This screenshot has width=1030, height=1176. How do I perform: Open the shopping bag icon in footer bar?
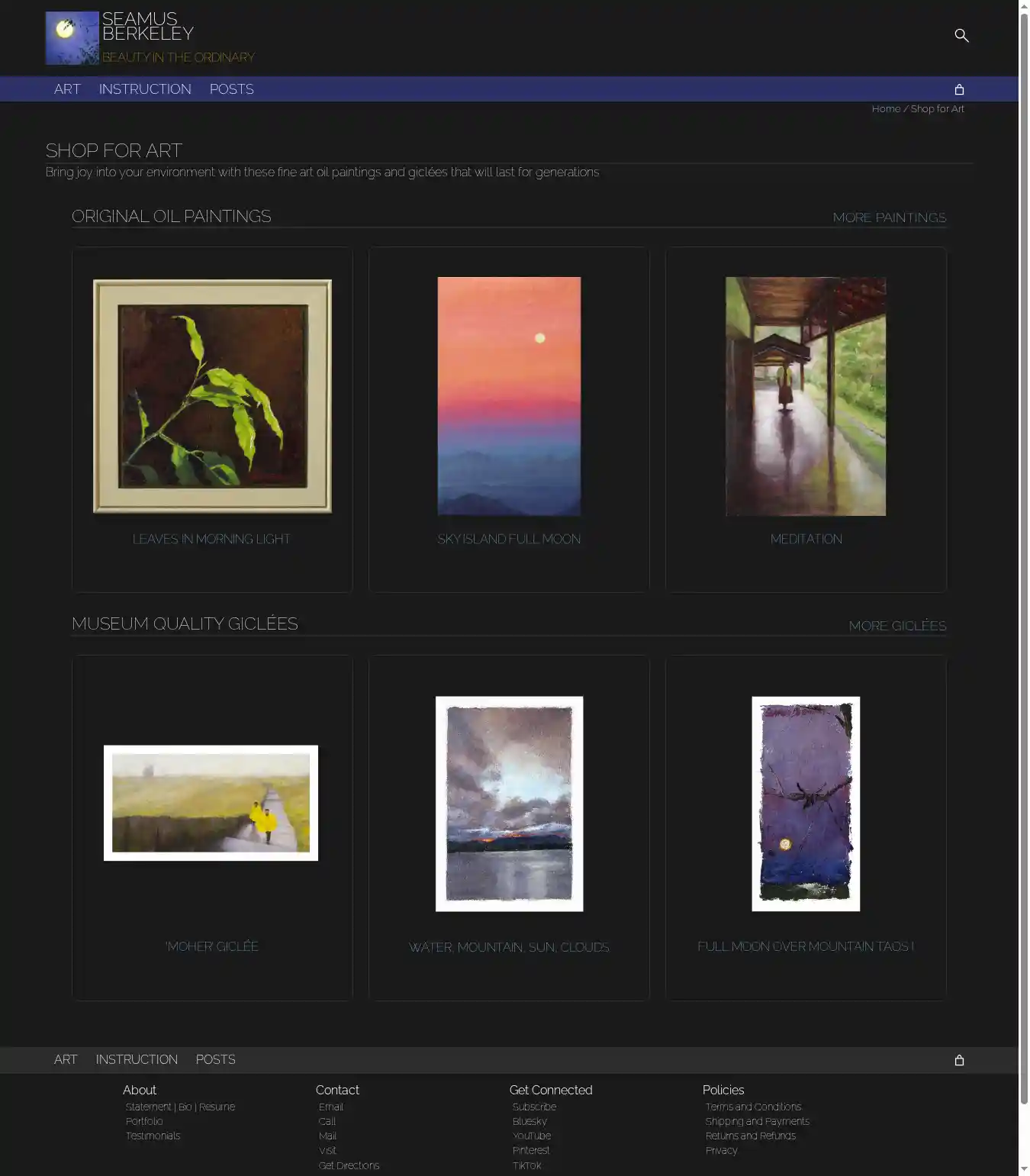[x=959, y=1060]
